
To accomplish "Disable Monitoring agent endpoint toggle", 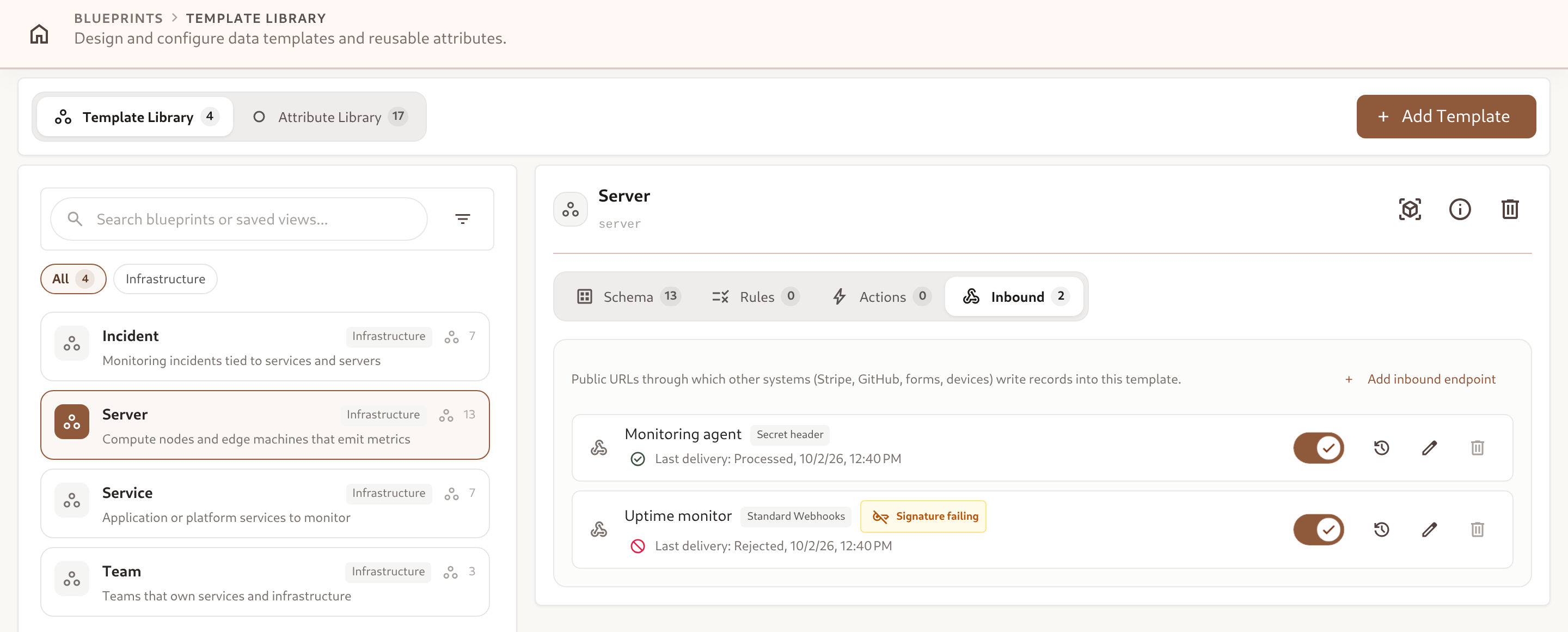I will tap(1319, 447).
